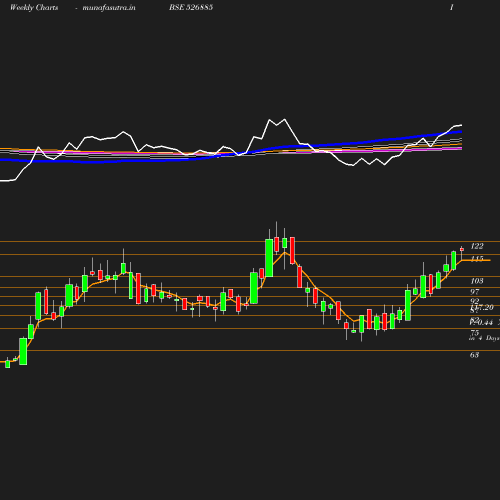500x500 pixels.
Task: Click the 122 price level label
Action: [x=477, y=246]
